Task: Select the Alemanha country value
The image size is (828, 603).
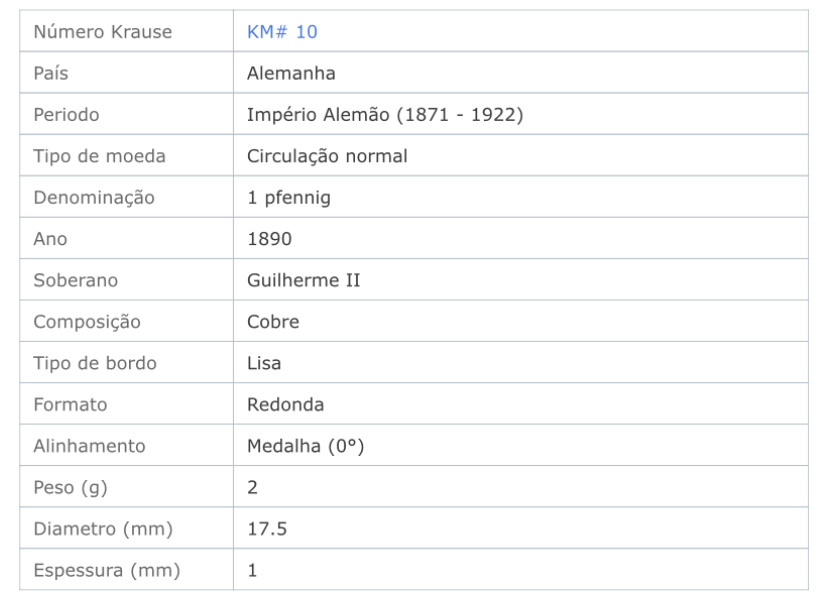Action: click(291, 73)
